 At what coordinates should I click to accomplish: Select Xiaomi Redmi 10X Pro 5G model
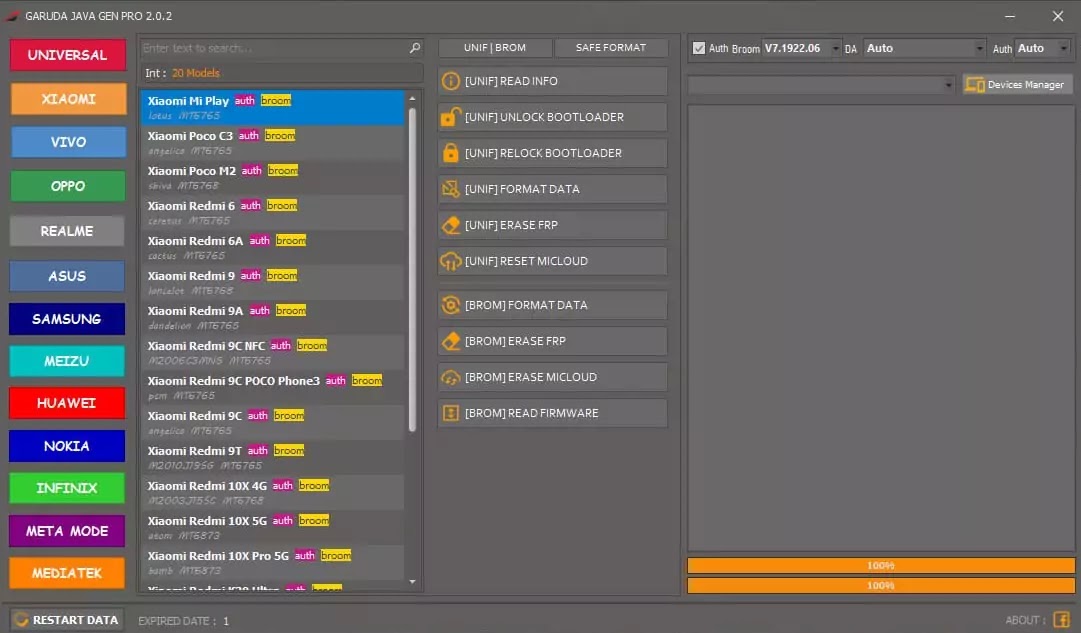click(272, 563)
